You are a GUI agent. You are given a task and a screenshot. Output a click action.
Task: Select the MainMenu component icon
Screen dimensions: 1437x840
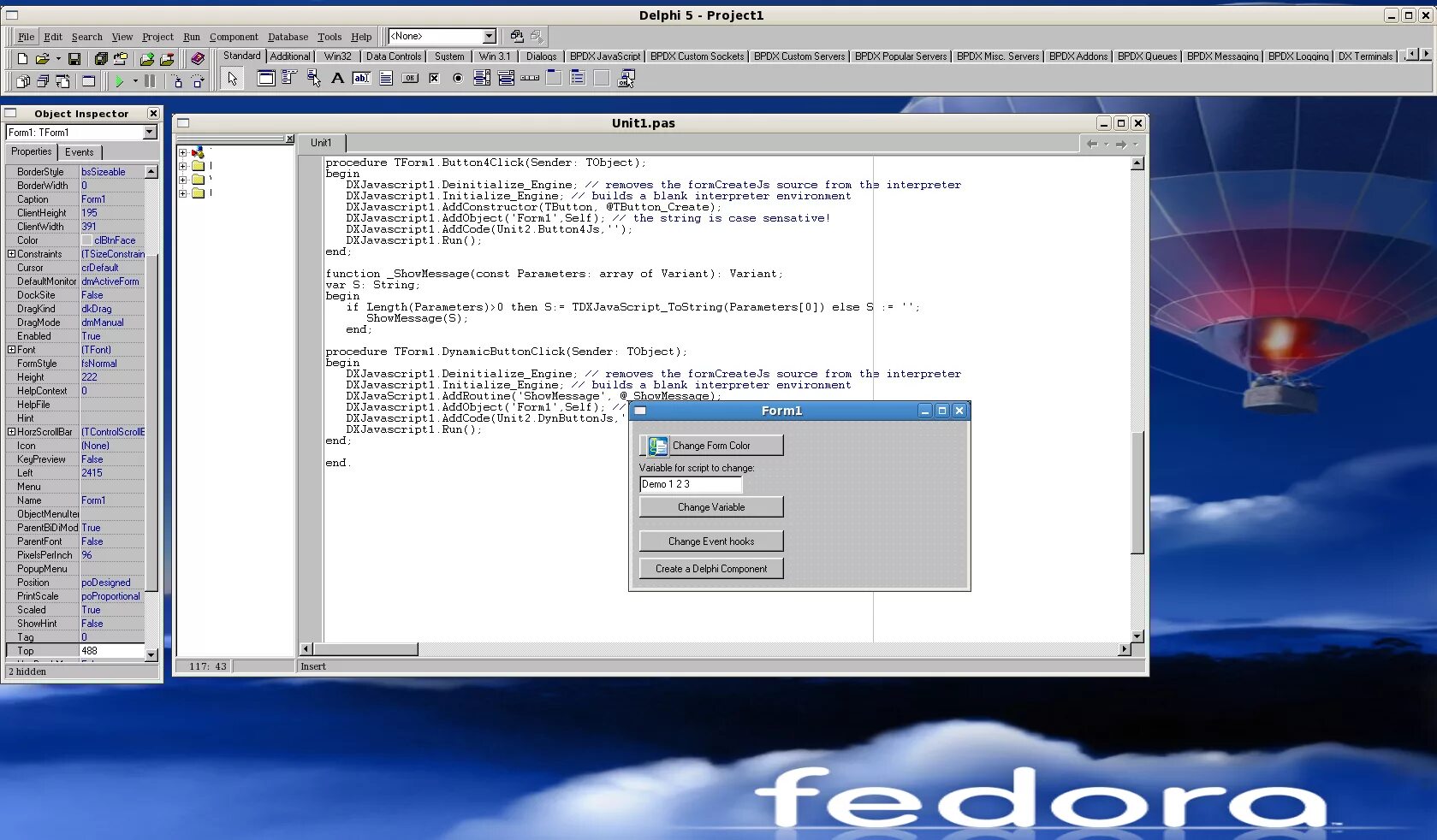pos(289,78)
